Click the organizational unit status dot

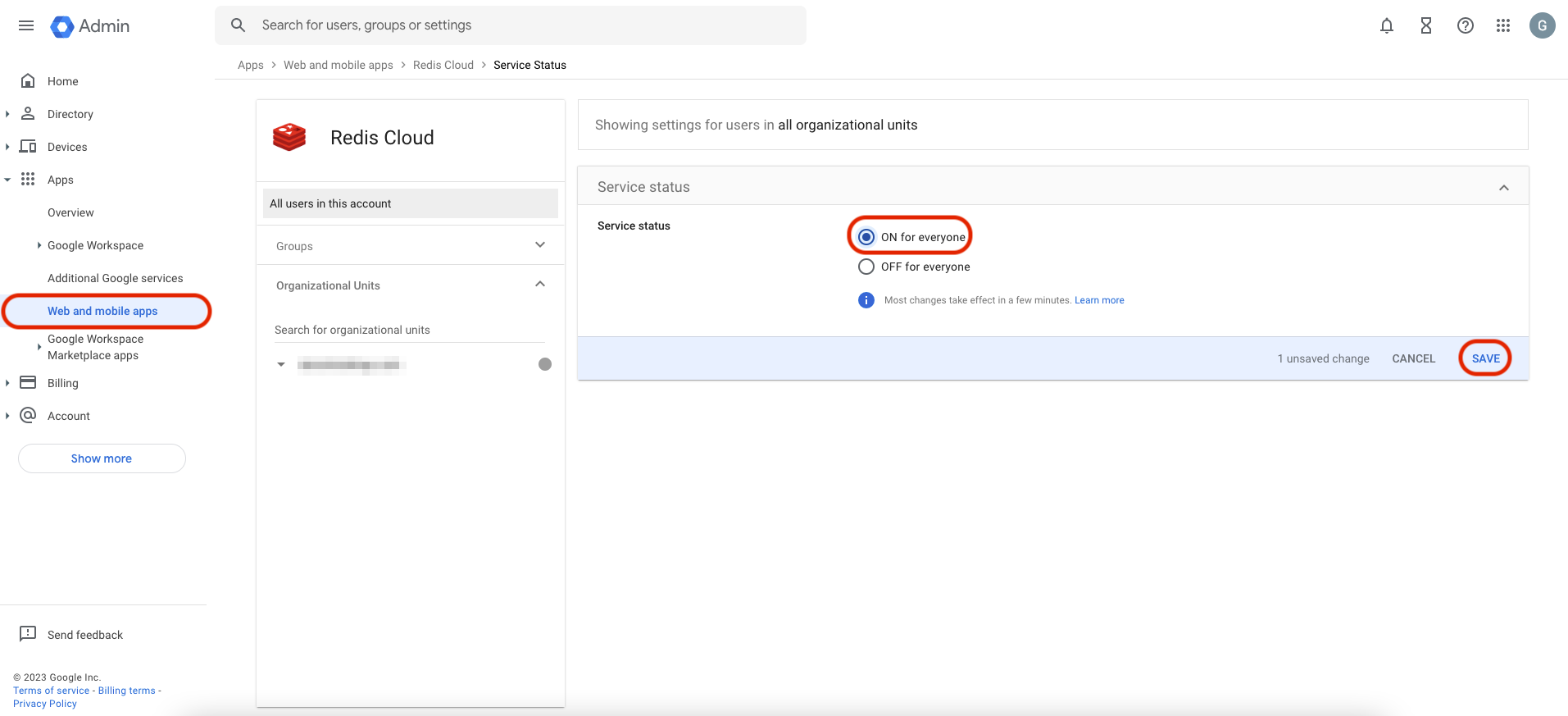point(544,364)
